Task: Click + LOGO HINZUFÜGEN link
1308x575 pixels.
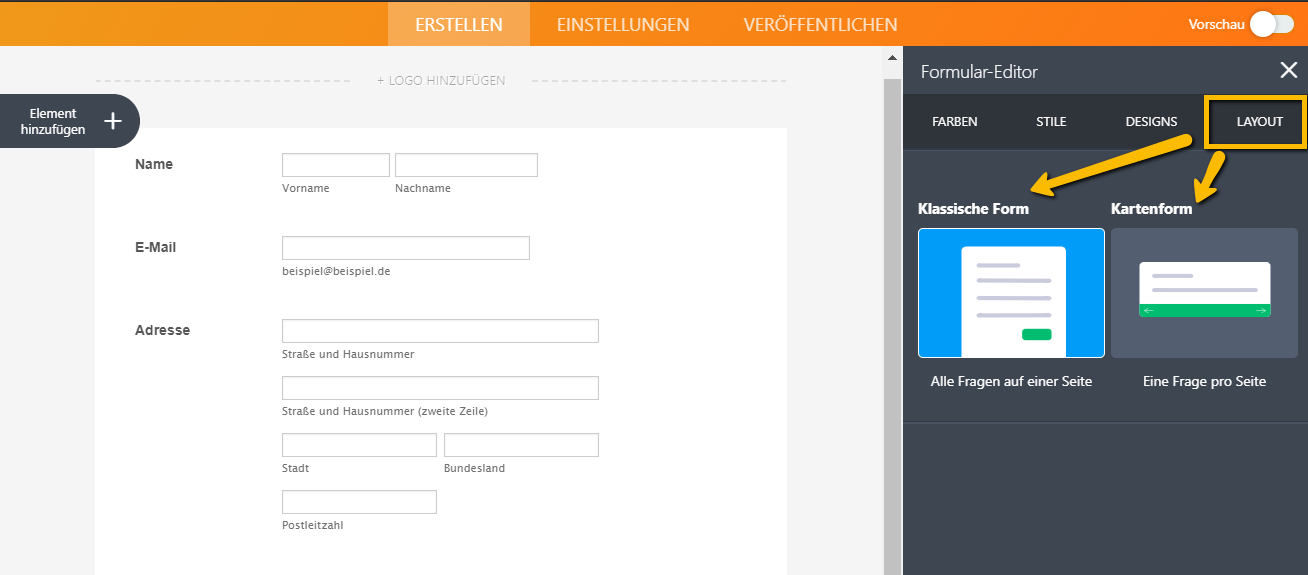Action: [x=441, y=80]
